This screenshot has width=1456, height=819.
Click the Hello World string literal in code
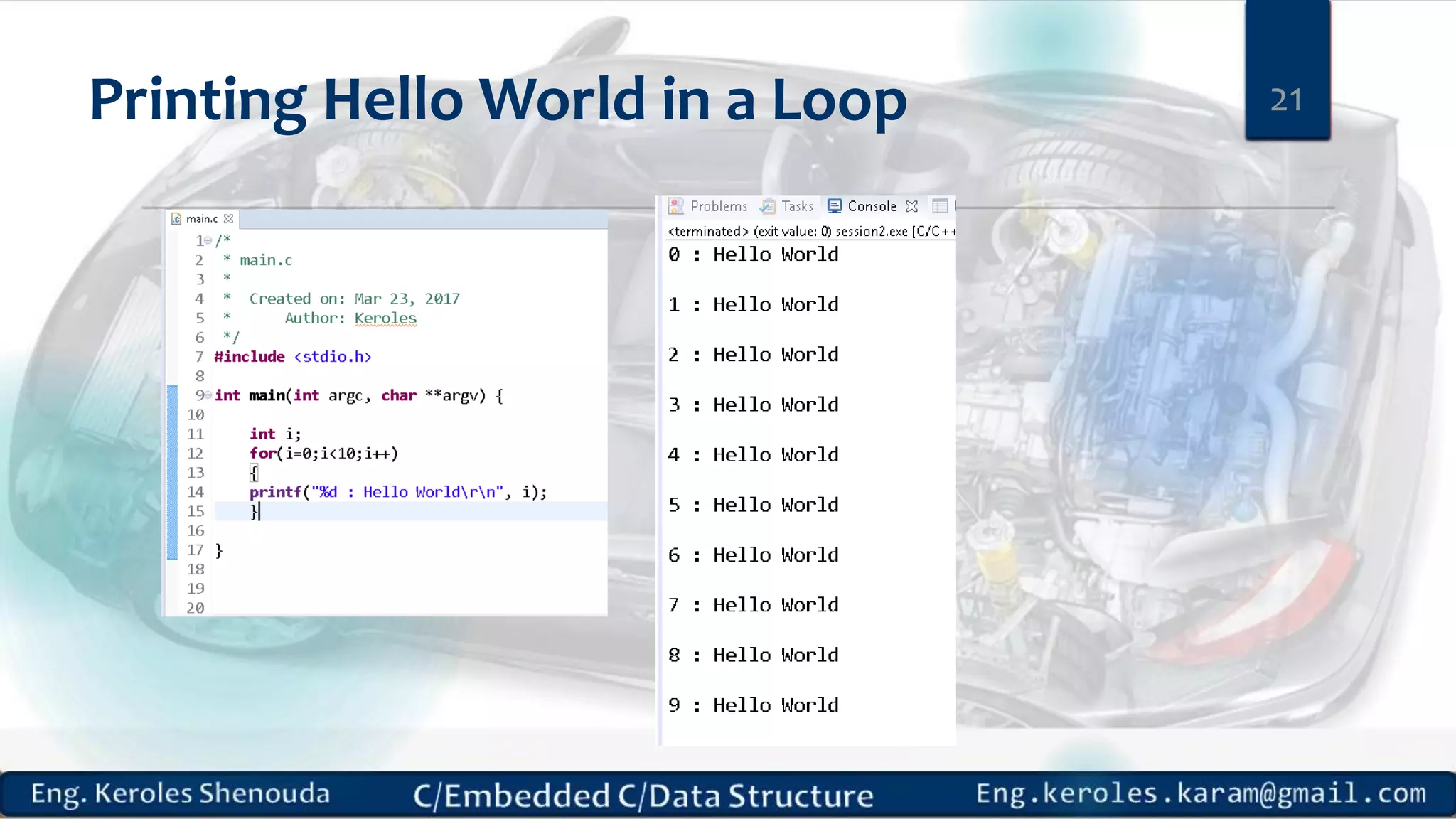pos(407,492)
